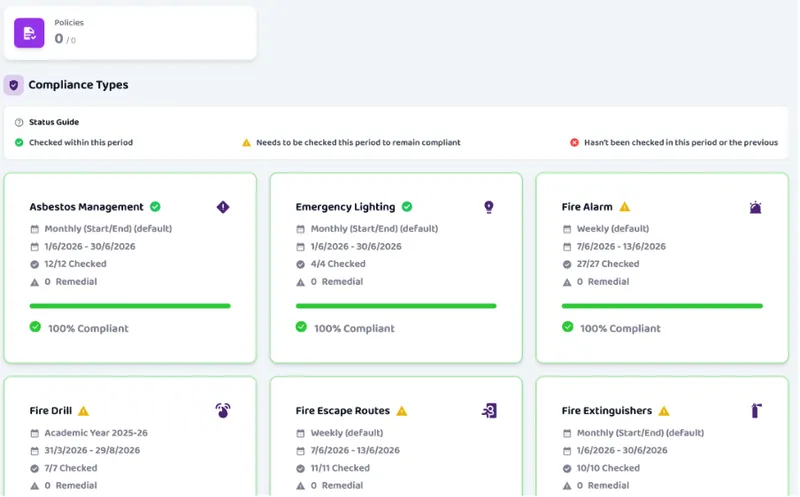800x497 pixels.
Task: Click the Fire Extinguishers extinguisher icon
Action: [756, 411]
